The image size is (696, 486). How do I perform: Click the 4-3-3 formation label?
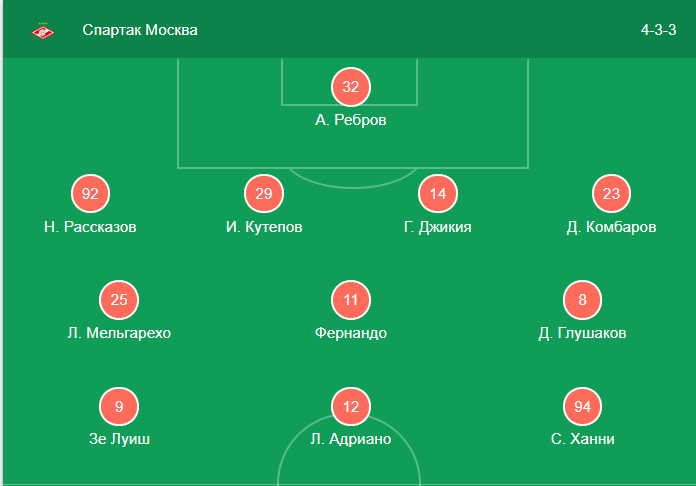pos(660,30)
